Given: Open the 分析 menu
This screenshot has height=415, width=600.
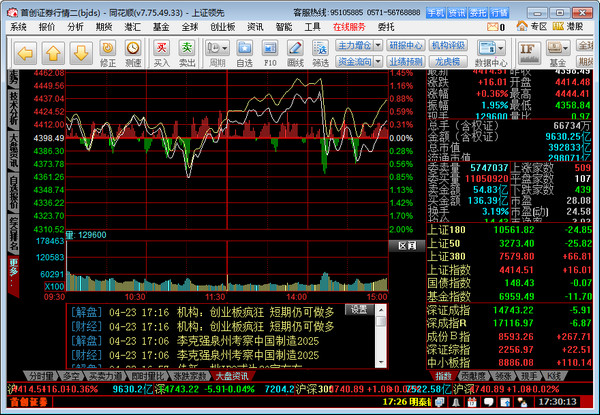Looking at the screenshot, I should click(x=76, y=27).
